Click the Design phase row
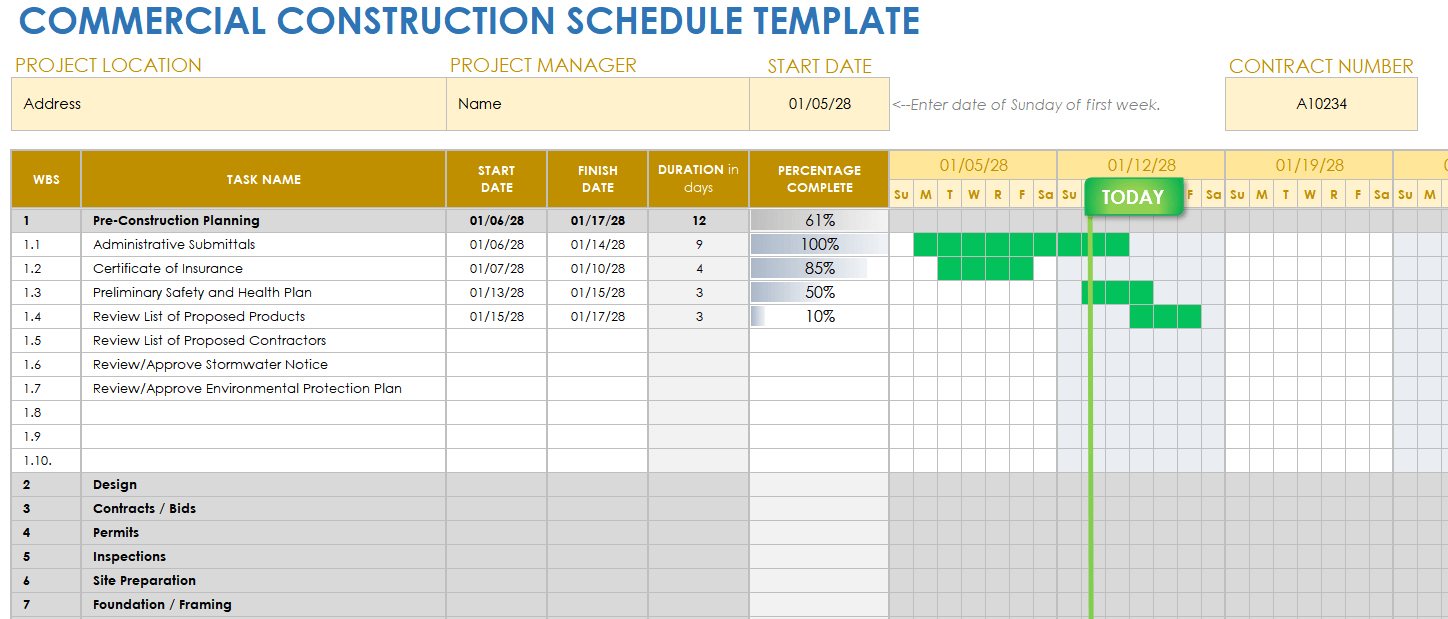This screenshot has height=619, width=1448. [115, 485]
